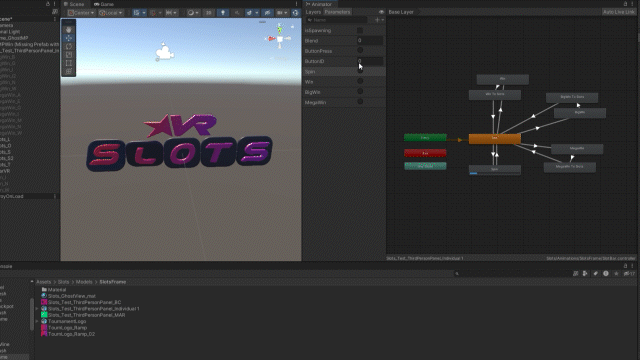
Task: Toggle Animator panel visibility eye icon
Action: click(x=381, y=12)
